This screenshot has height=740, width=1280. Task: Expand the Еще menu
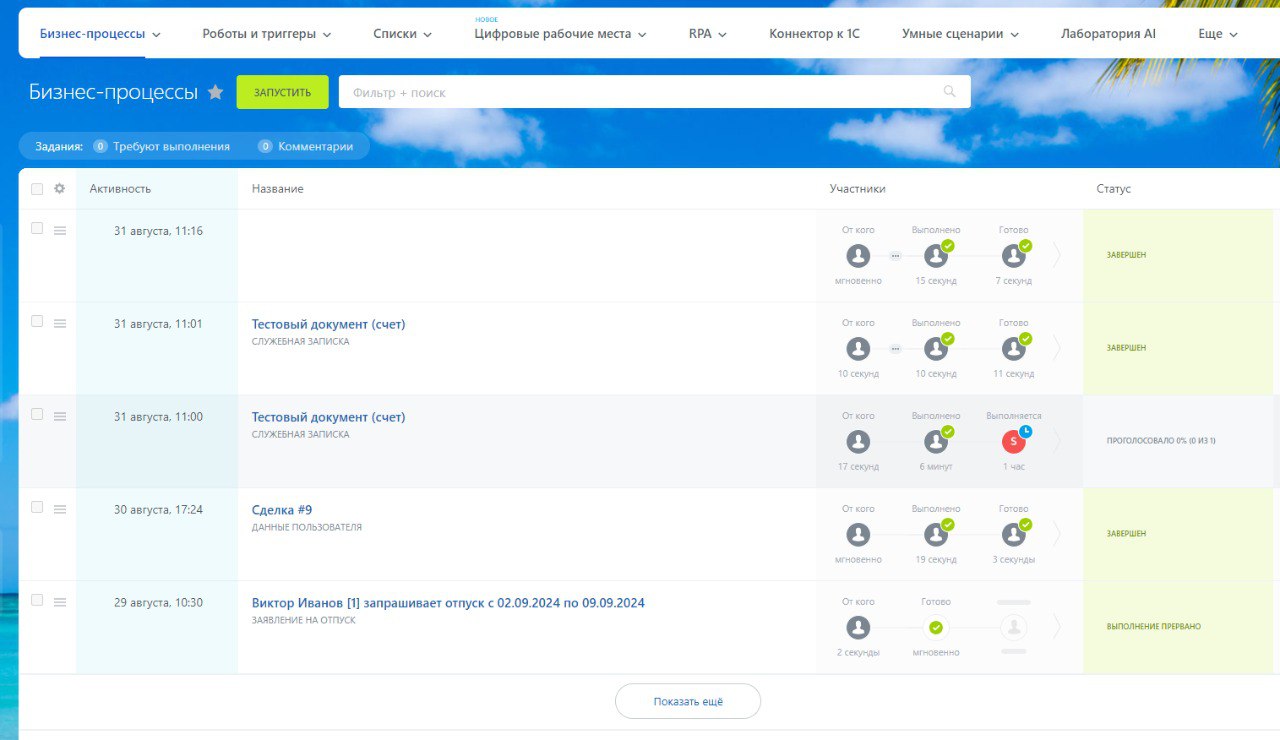1218,33
